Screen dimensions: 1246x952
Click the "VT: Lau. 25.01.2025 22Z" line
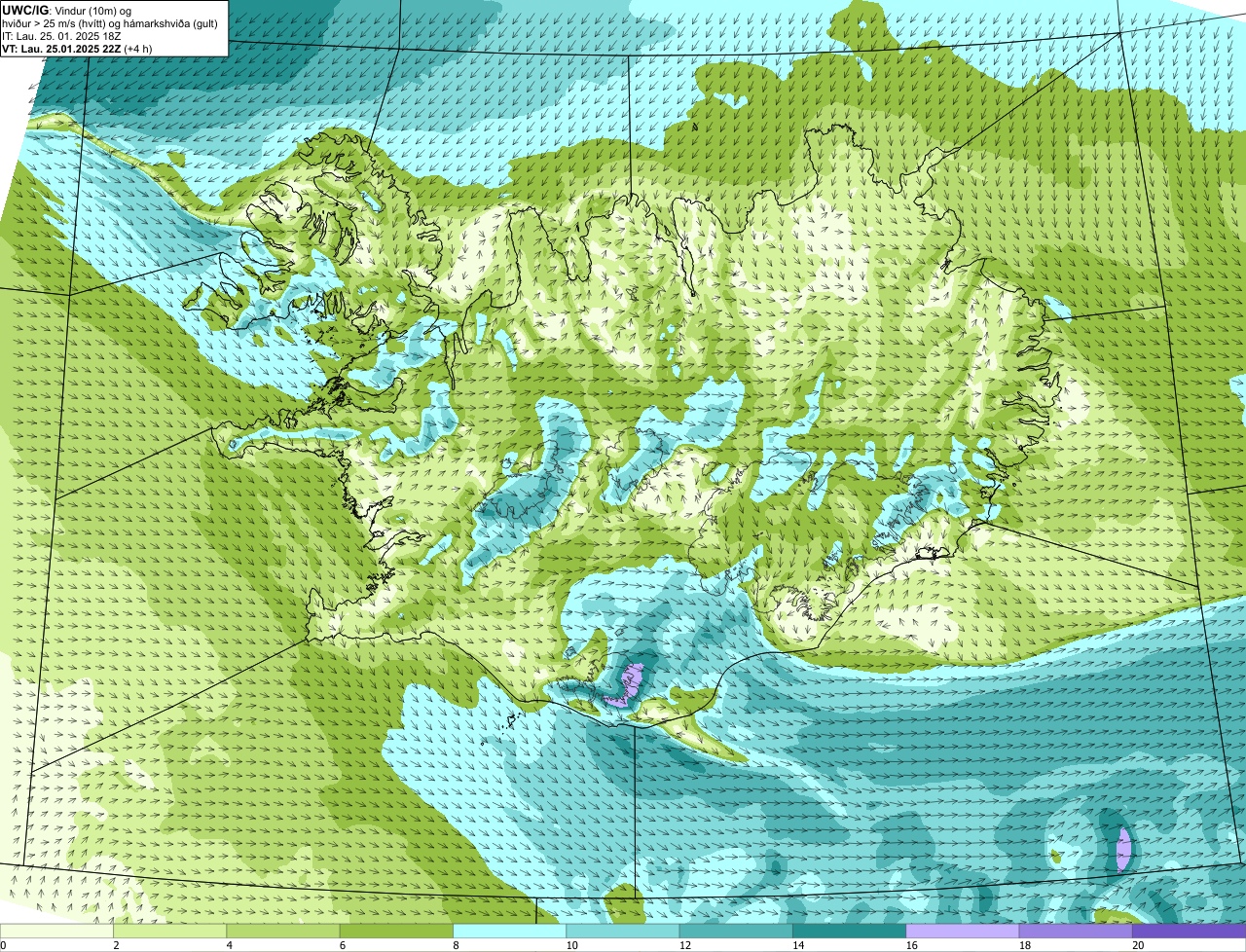coord(62,49)
